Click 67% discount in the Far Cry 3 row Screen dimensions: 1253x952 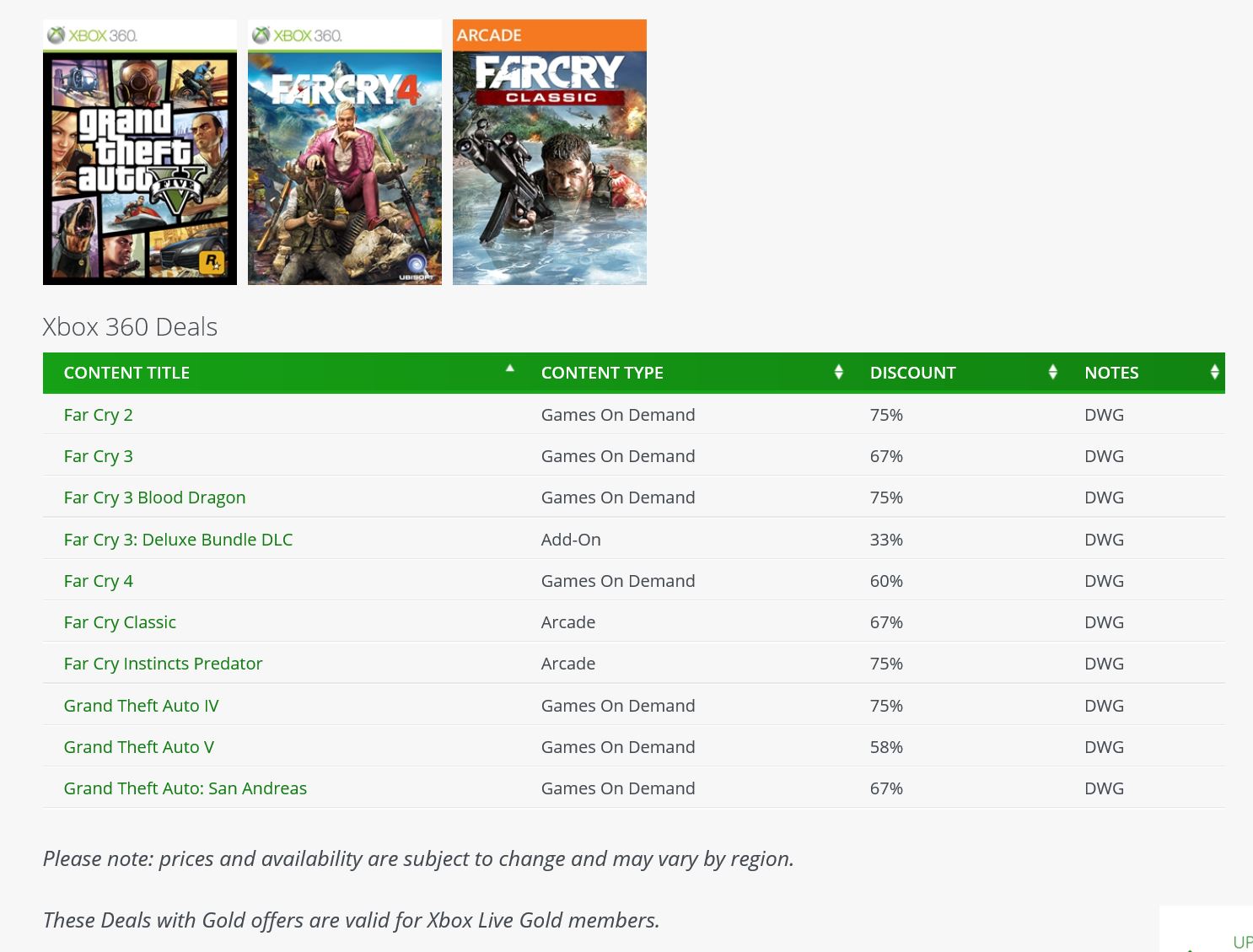886,456
